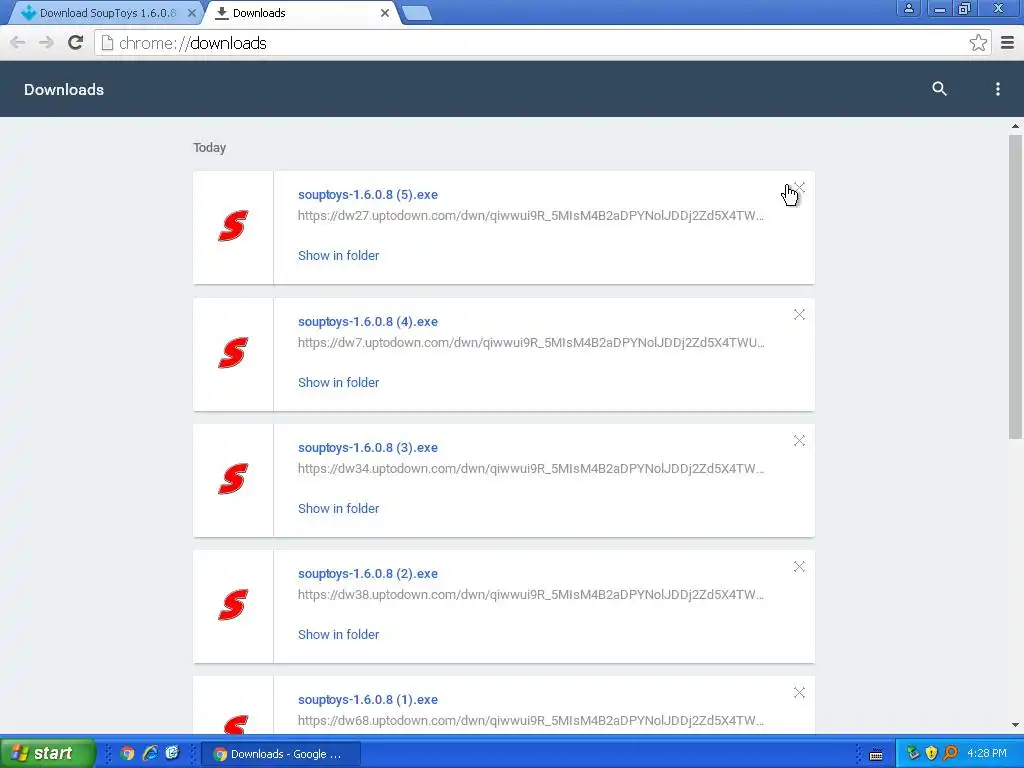Open souptoys-1.6.0.8 (4).exe file link
1024x768 pixels.
(x=368, y=321)
